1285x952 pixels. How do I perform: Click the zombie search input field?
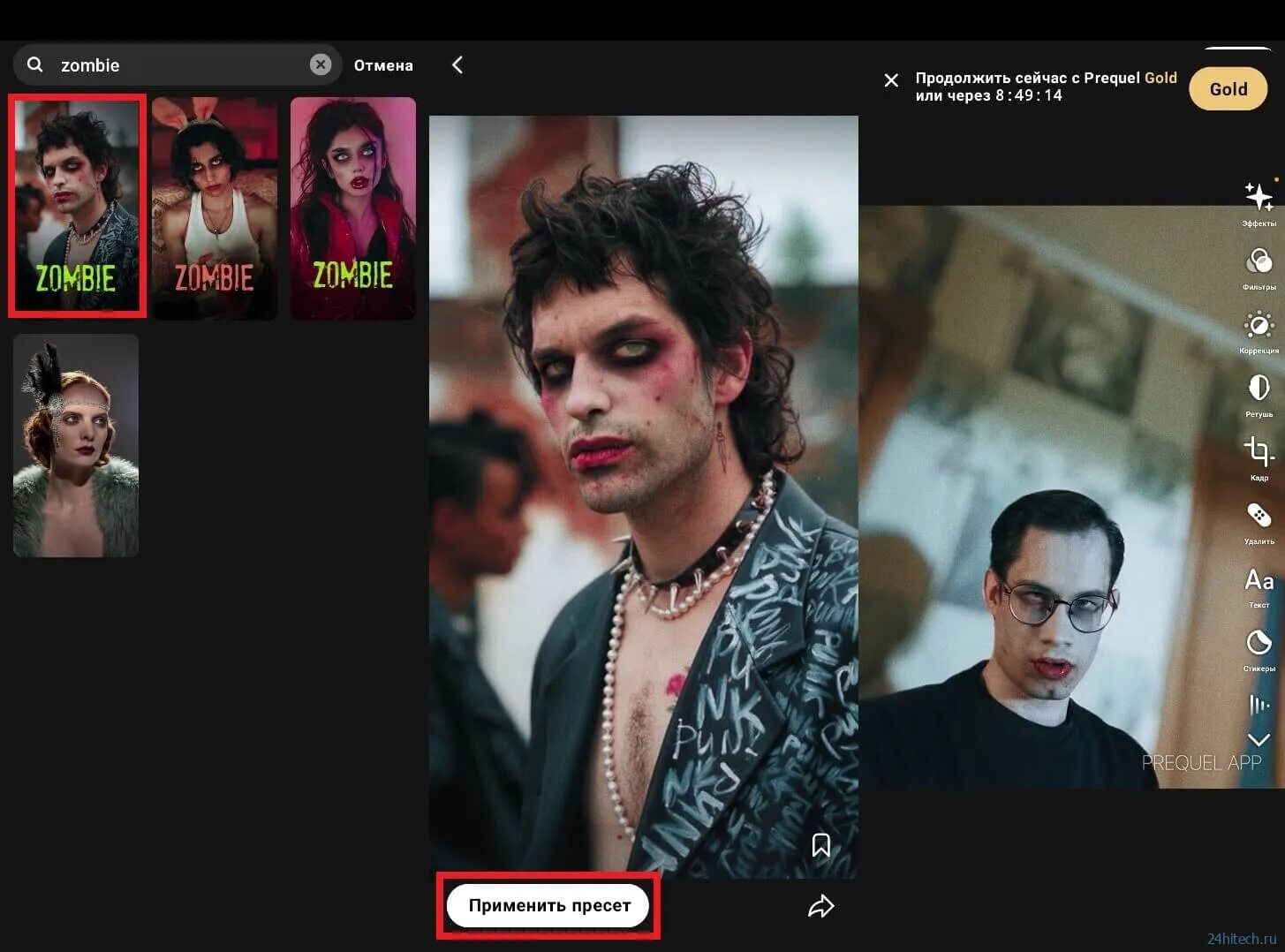(178, 64)
